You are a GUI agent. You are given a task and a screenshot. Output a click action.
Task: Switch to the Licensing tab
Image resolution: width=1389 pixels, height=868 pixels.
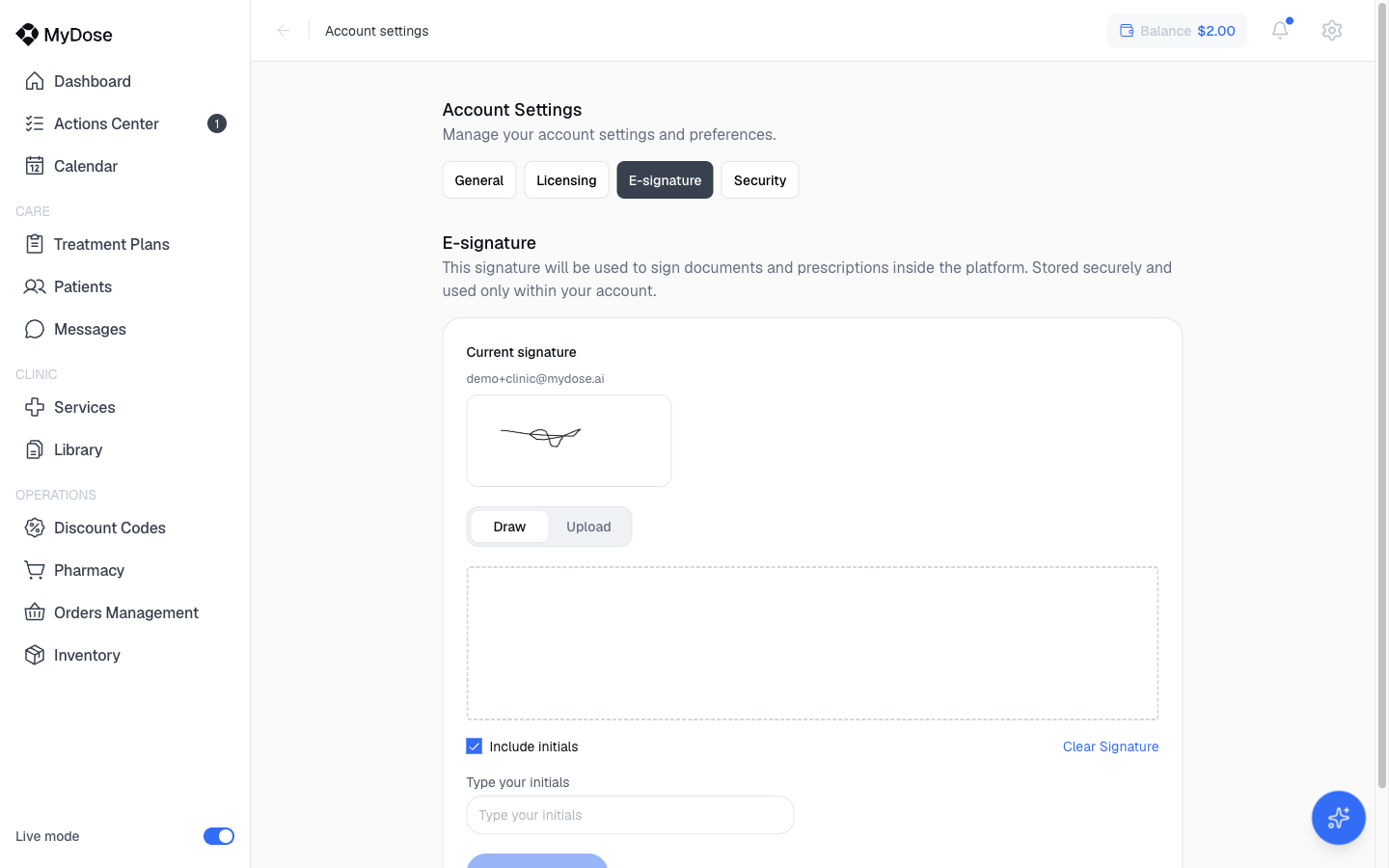566,180
